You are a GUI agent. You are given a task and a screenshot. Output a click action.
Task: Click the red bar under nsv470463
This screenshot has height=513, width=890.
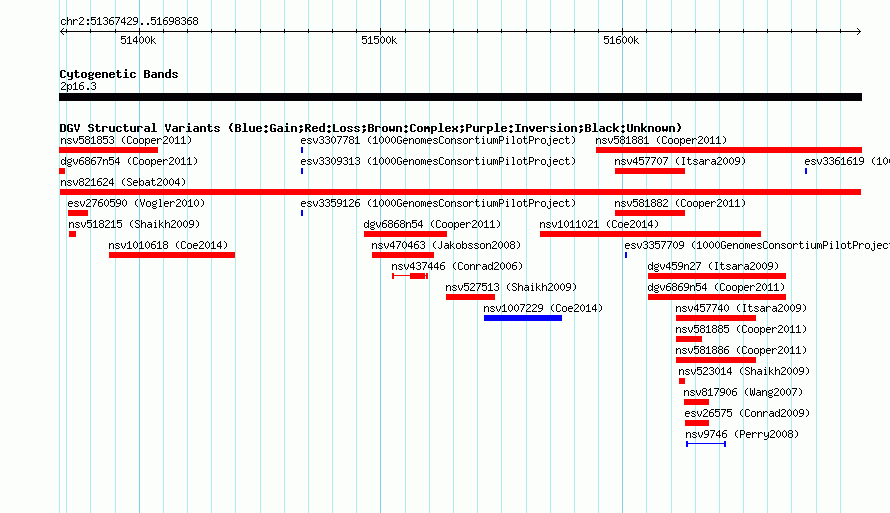(x=403, y=255)
